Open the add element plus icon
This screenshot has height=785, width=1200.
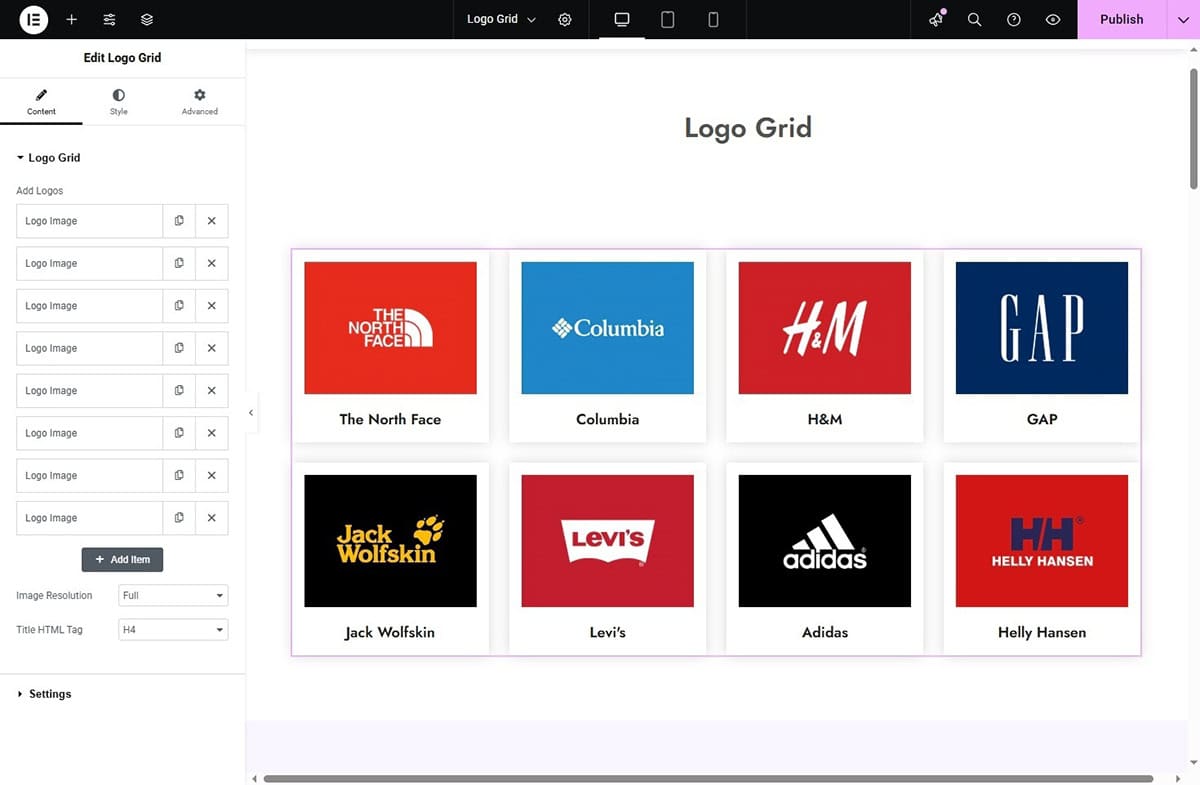(x=71, y=19)
